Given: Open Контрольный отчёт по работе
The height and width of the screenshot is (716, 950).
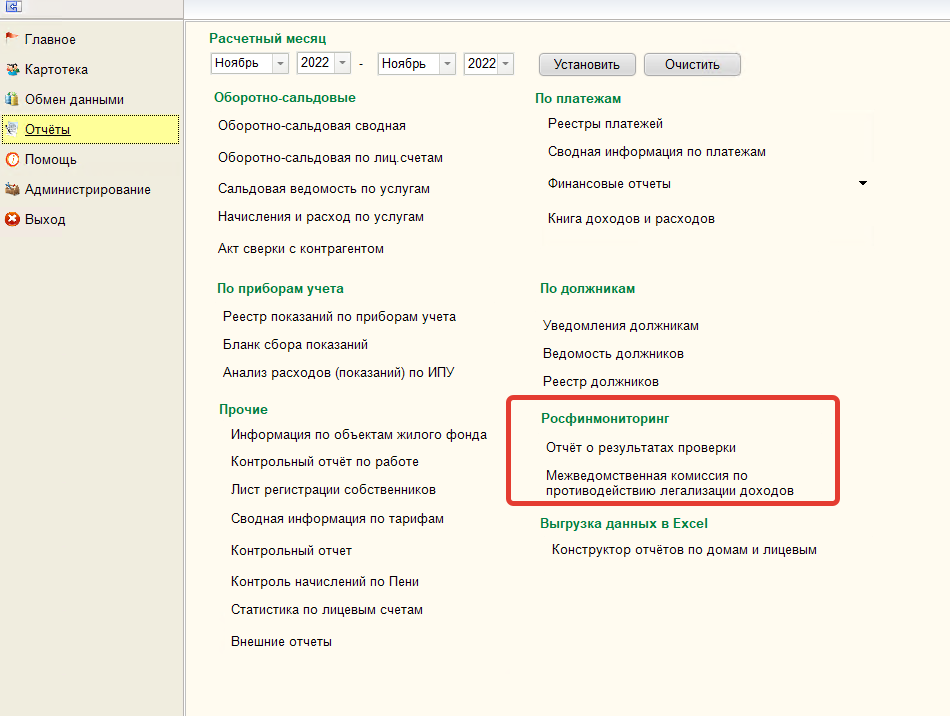Looking at the screenshot, I should (x=325, y=462).
